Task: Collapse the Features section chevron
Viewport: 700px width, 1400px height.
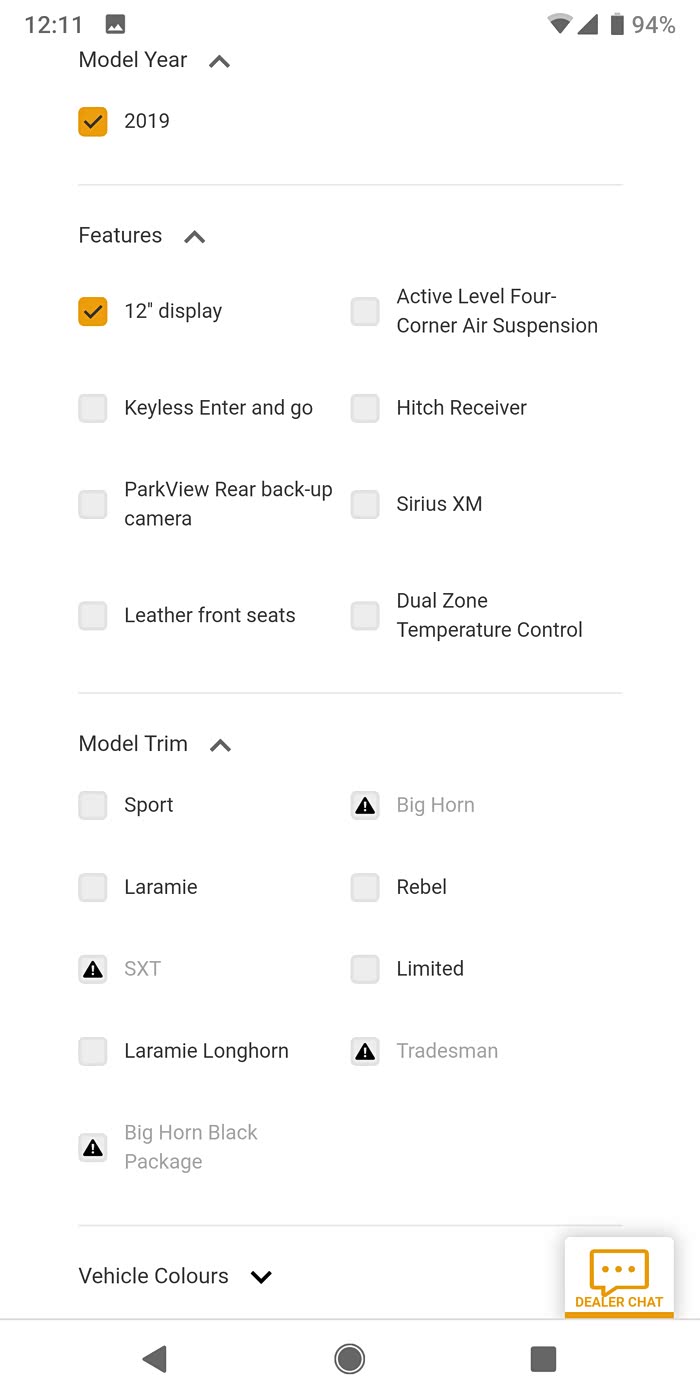Action: click(195, 237)
